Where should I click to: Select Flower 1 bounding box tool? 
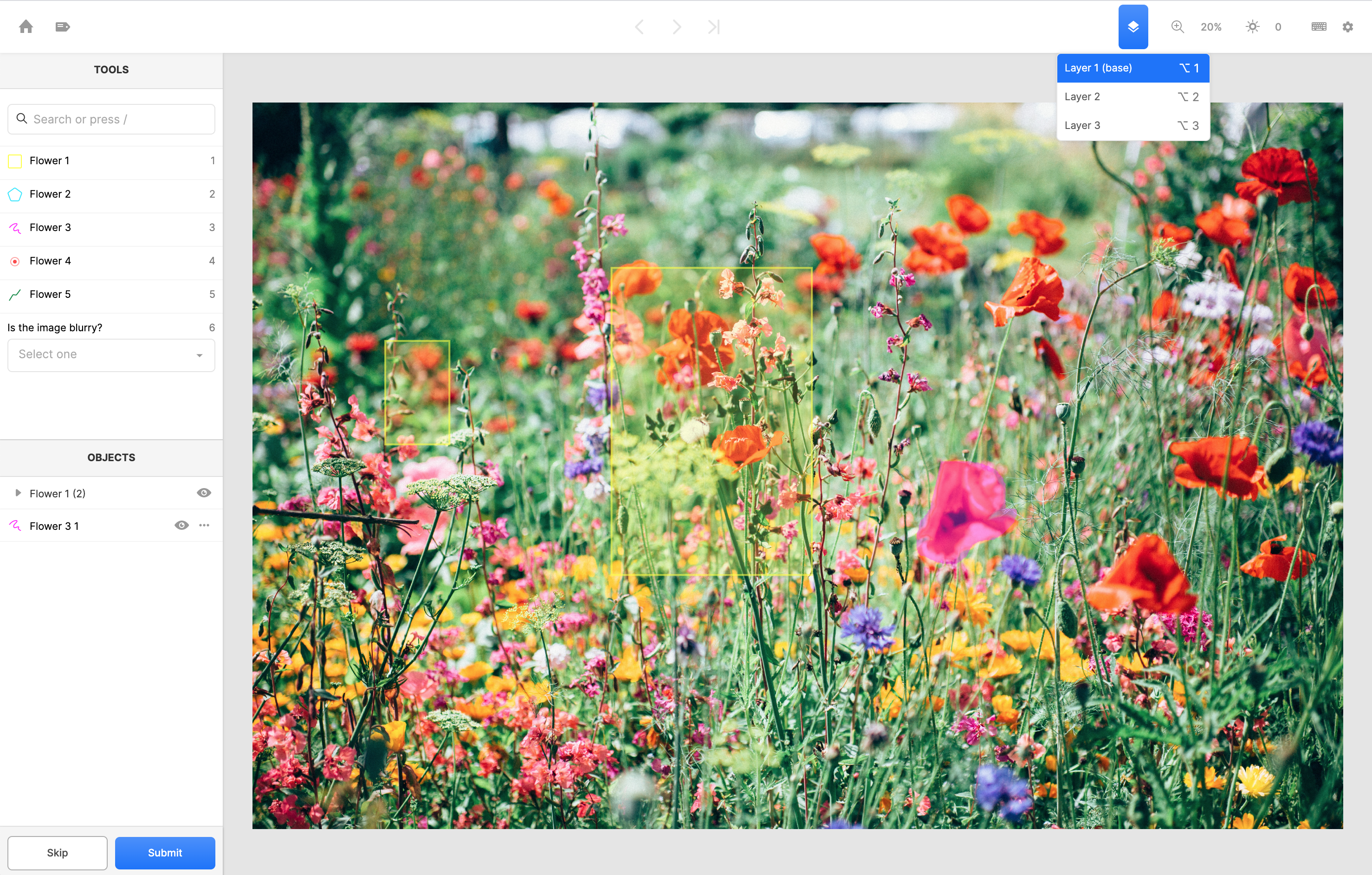(x=111, y=161)
